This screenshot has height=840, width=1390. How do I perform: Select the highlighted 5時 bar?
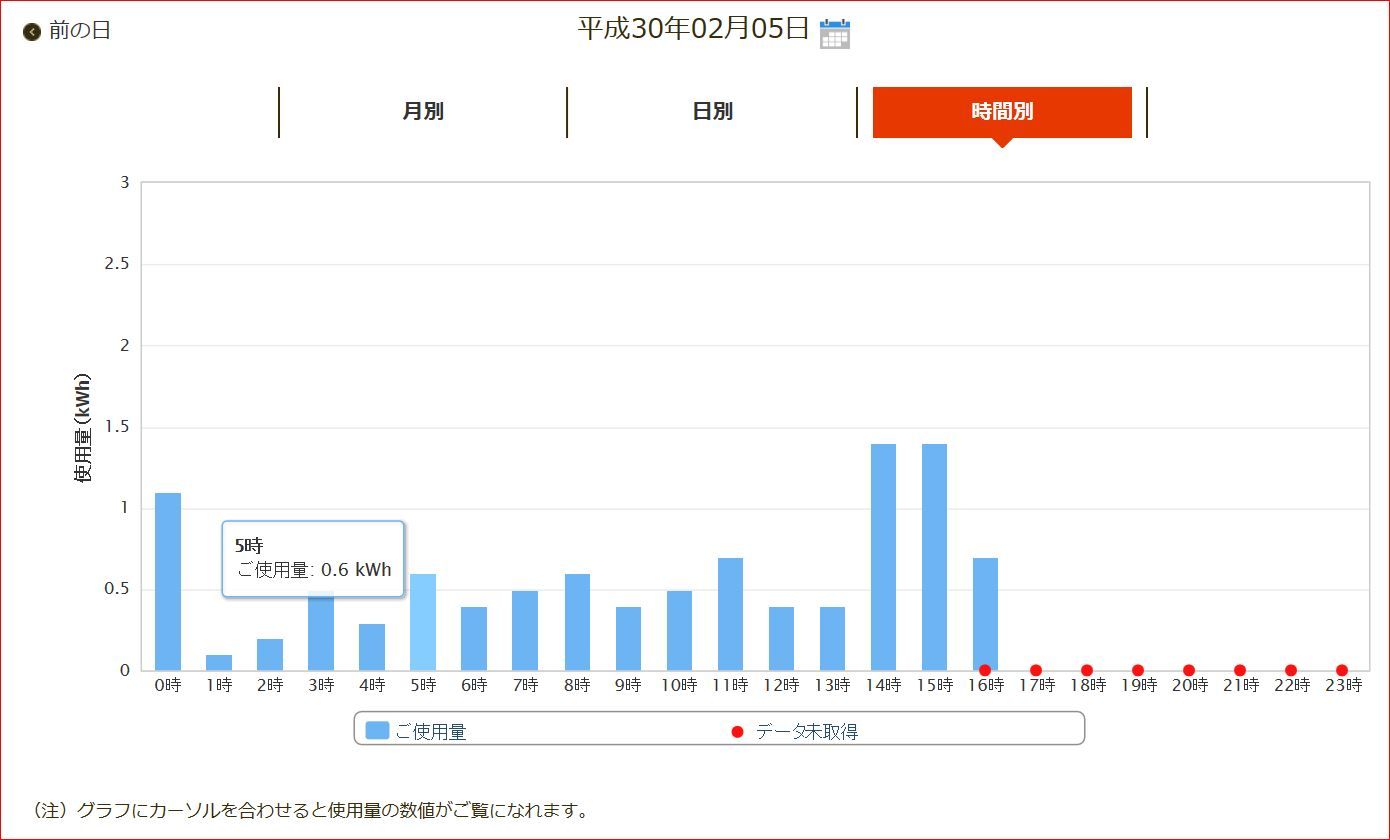423,622
